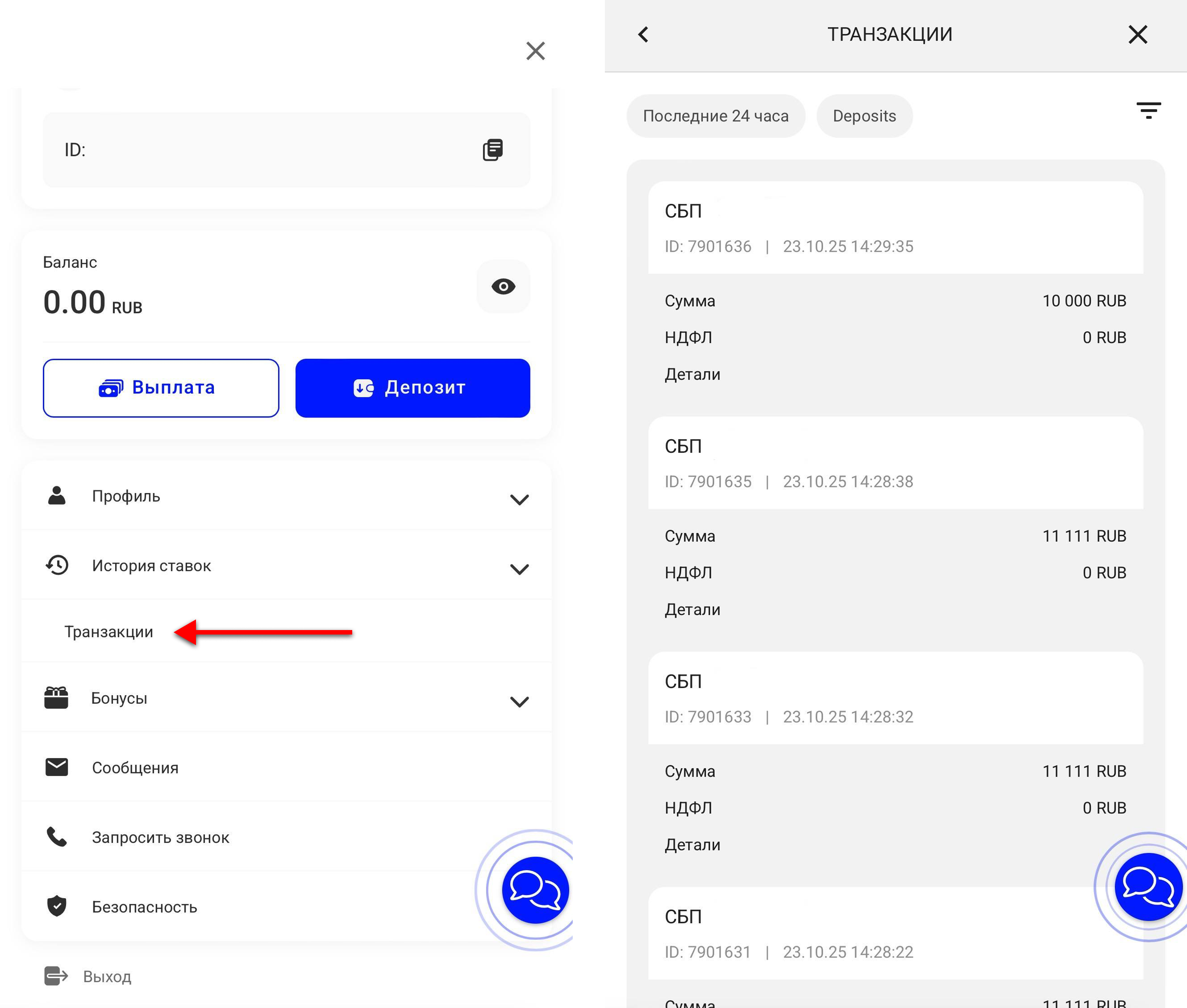Click the shield icon for Безопасность
This screenshot has height=1008, width=1187.
point(57,906)
